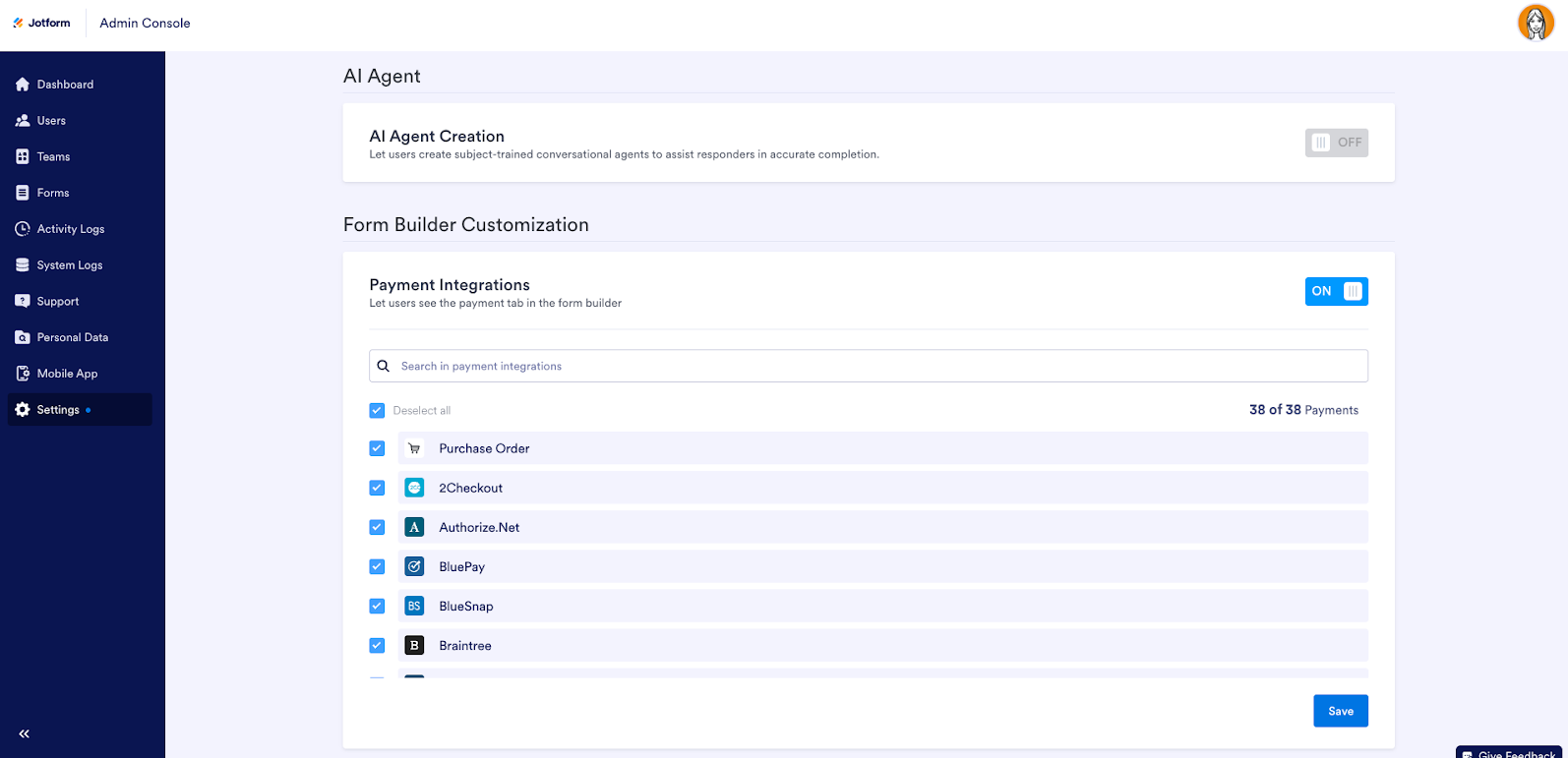
Task: Click the Purchase Order cart icon
Action: pyautogui.click(x=414, y=448)
